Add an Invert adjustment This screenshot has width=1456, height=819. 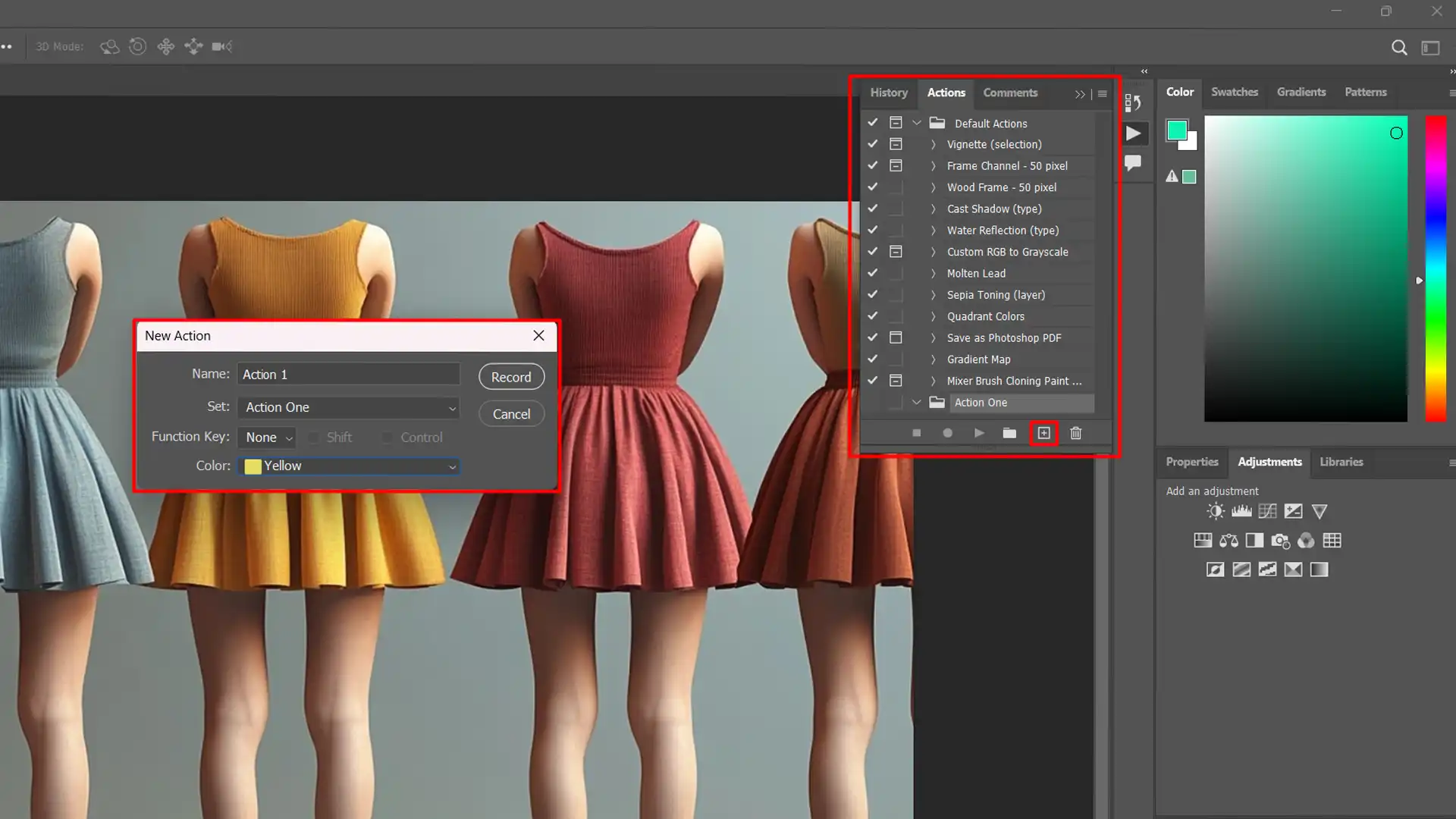click(x=1215, y=570)
